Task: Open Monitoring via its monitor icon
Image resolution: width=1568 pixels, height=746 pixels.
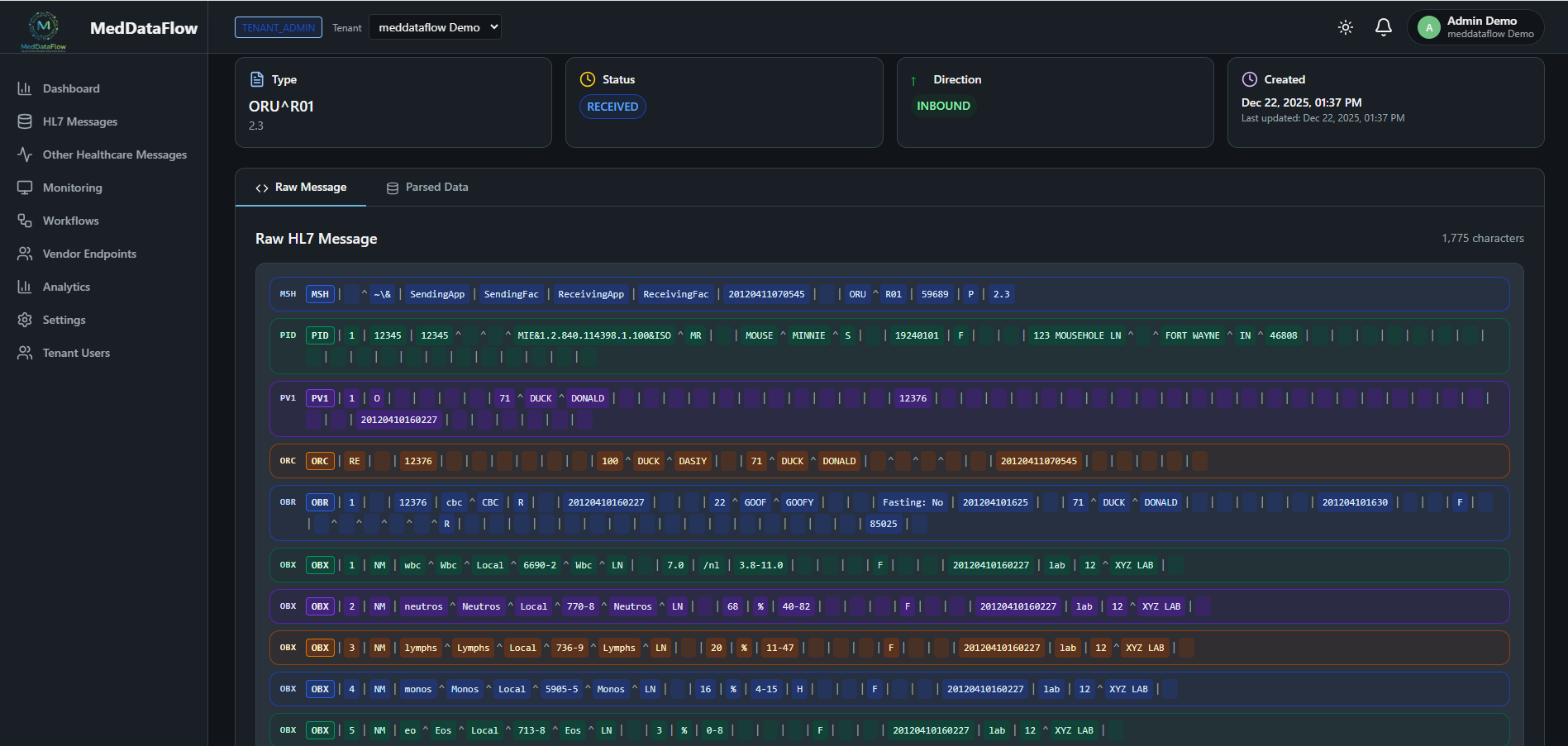Action: (x=26, y=188)
